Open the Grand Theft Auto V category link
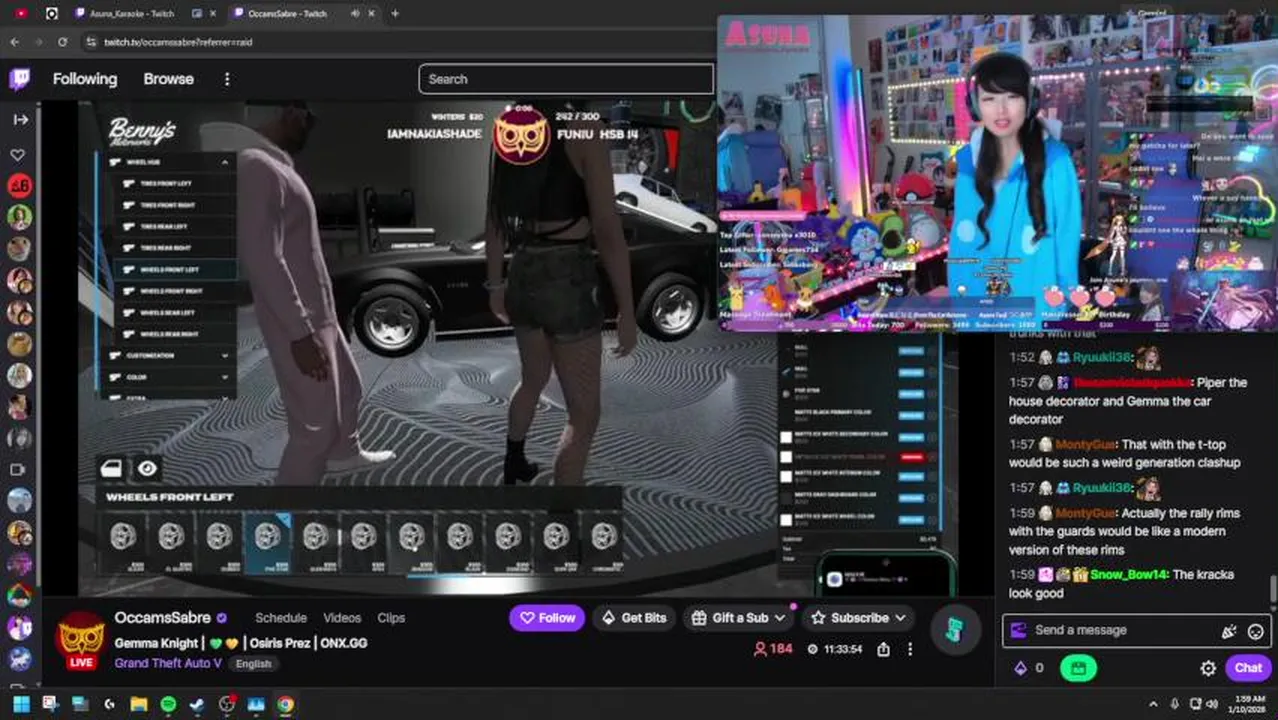The image size is (1278, 720). 167,663
